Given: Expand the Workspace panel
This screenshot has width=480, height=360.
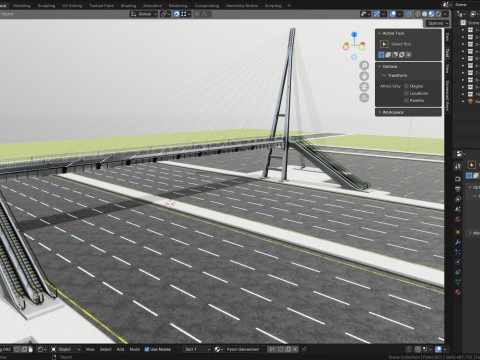Looking at the screenshot, I should [379, 112].
